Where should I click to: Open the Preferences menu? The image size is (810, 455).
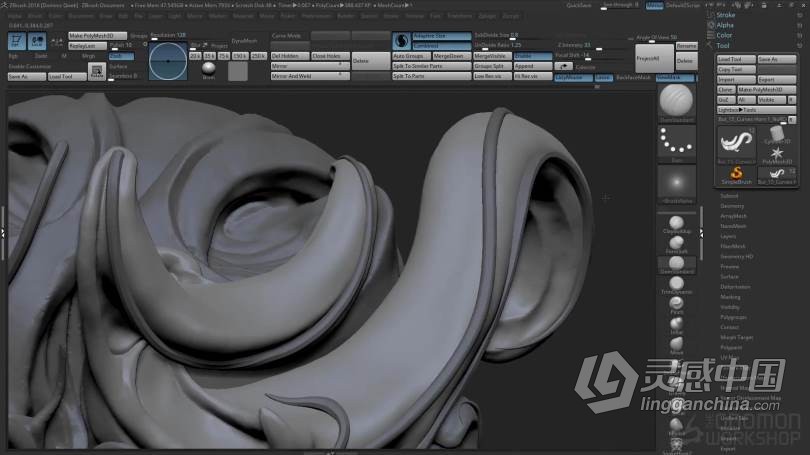point(316,16)
